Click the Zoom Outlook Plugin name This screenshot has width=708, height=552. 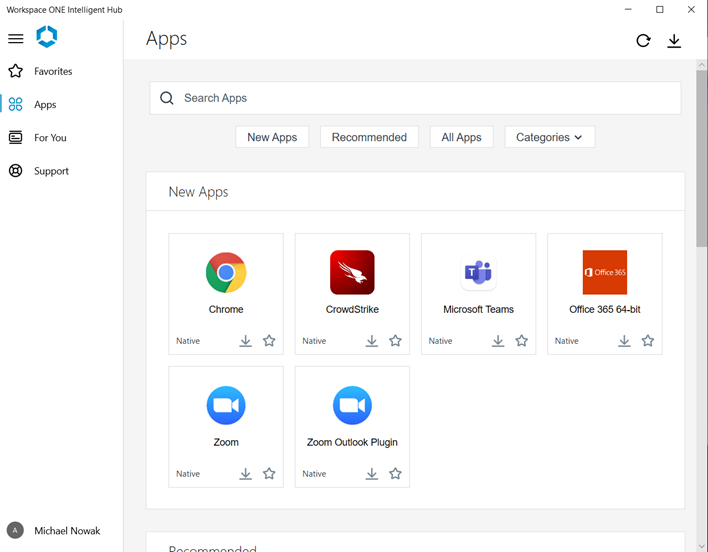click(352, 442)
